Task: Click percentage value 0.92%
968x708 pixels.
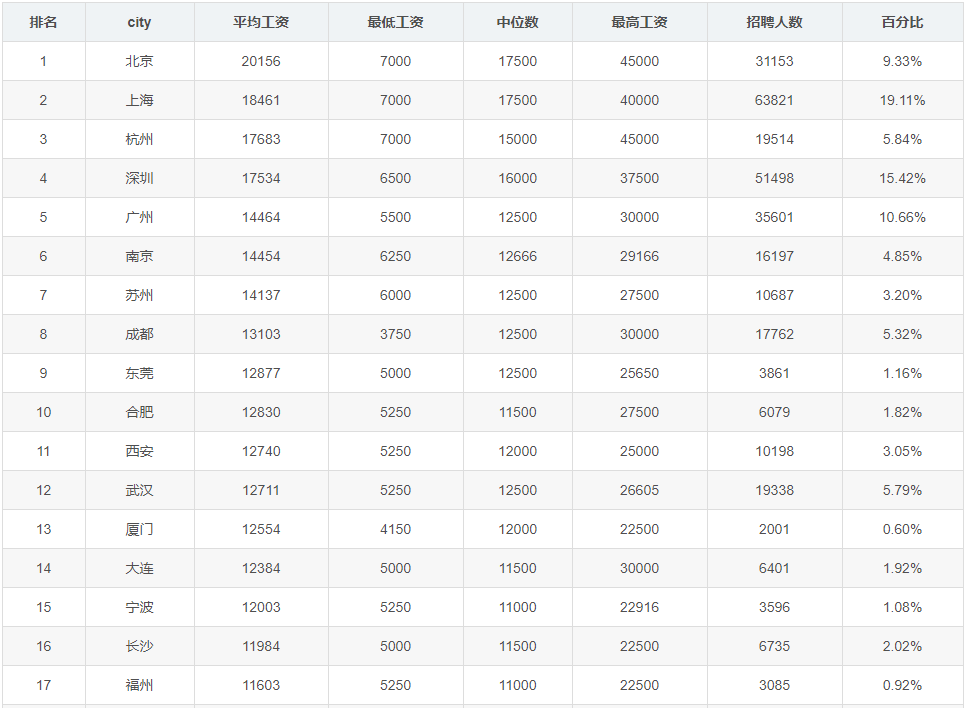Action: click(x=902, y=685)
